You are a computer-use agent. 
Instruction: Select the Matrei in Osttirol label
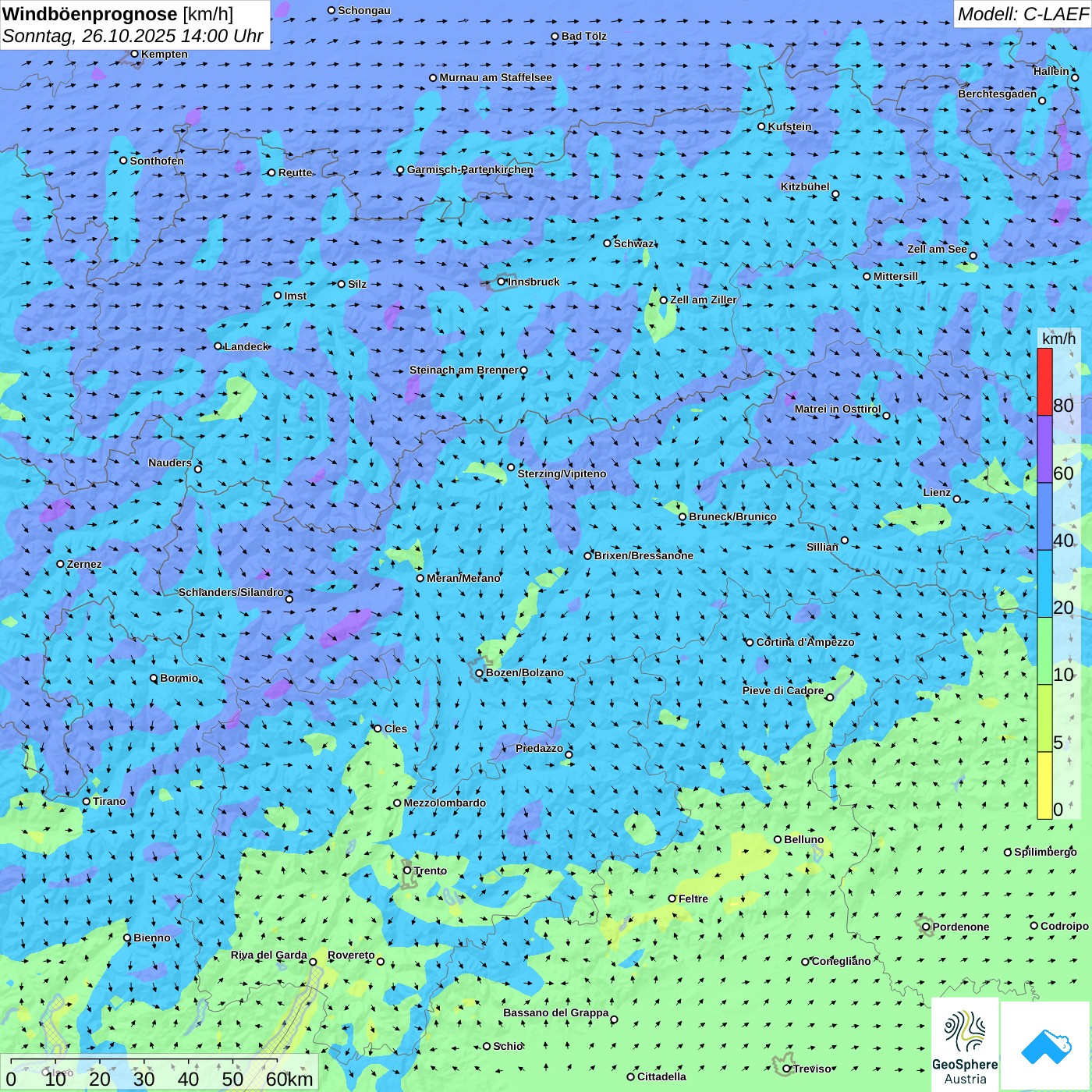tap(838, 409)
